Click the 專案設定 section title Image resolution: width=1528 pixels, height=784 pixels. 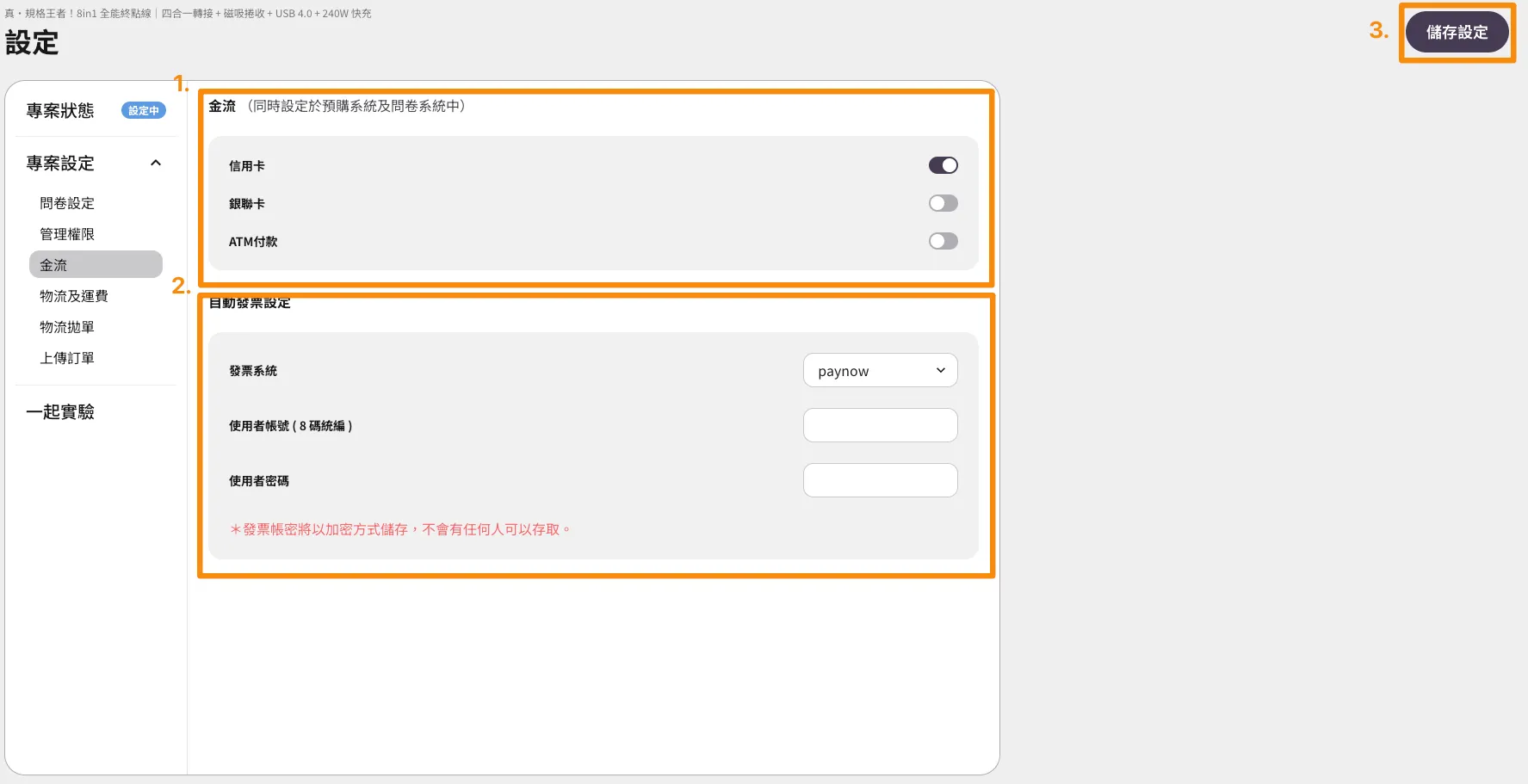60,164
